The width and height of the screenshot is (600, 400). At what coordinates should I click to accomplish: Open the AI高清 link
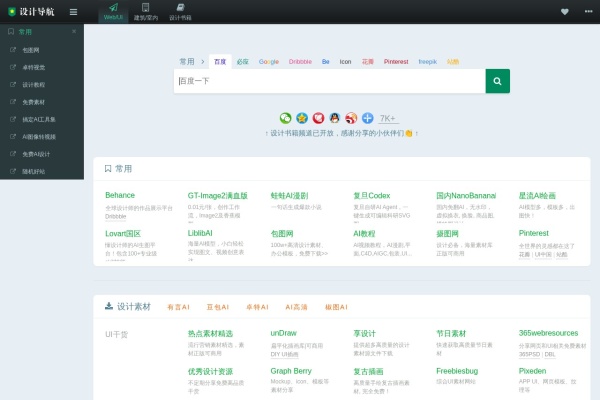tap(297, 307)
